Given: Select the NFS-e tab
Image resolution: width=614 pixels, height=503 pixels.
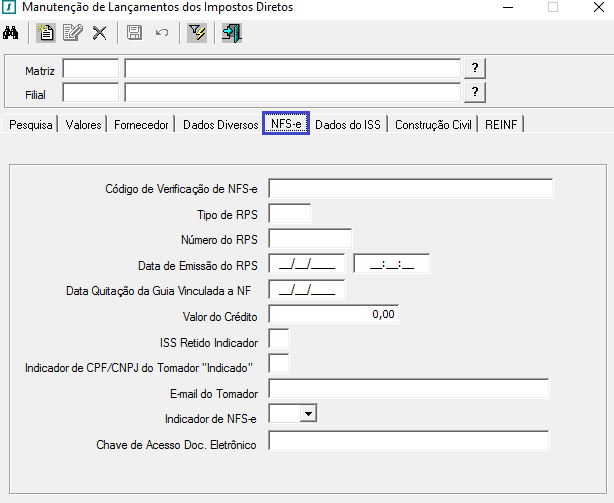Looking at the screenshot, I should click(286, 124).
